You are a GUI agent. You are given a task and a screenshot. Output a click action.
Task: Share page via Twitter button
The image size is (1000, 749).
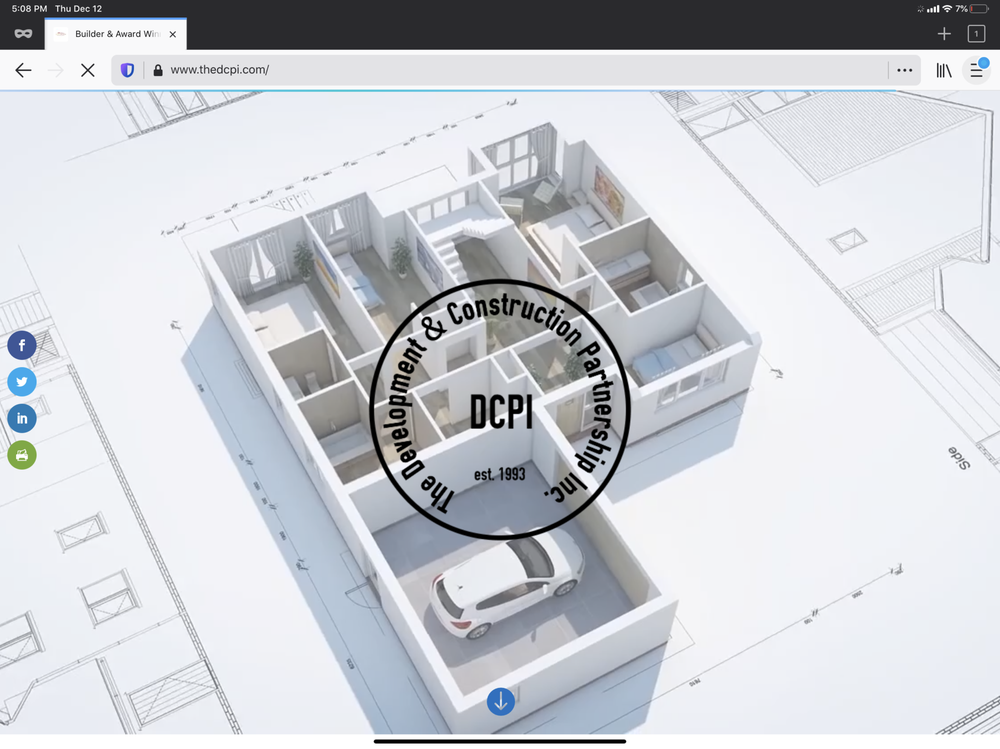point(22,382)
